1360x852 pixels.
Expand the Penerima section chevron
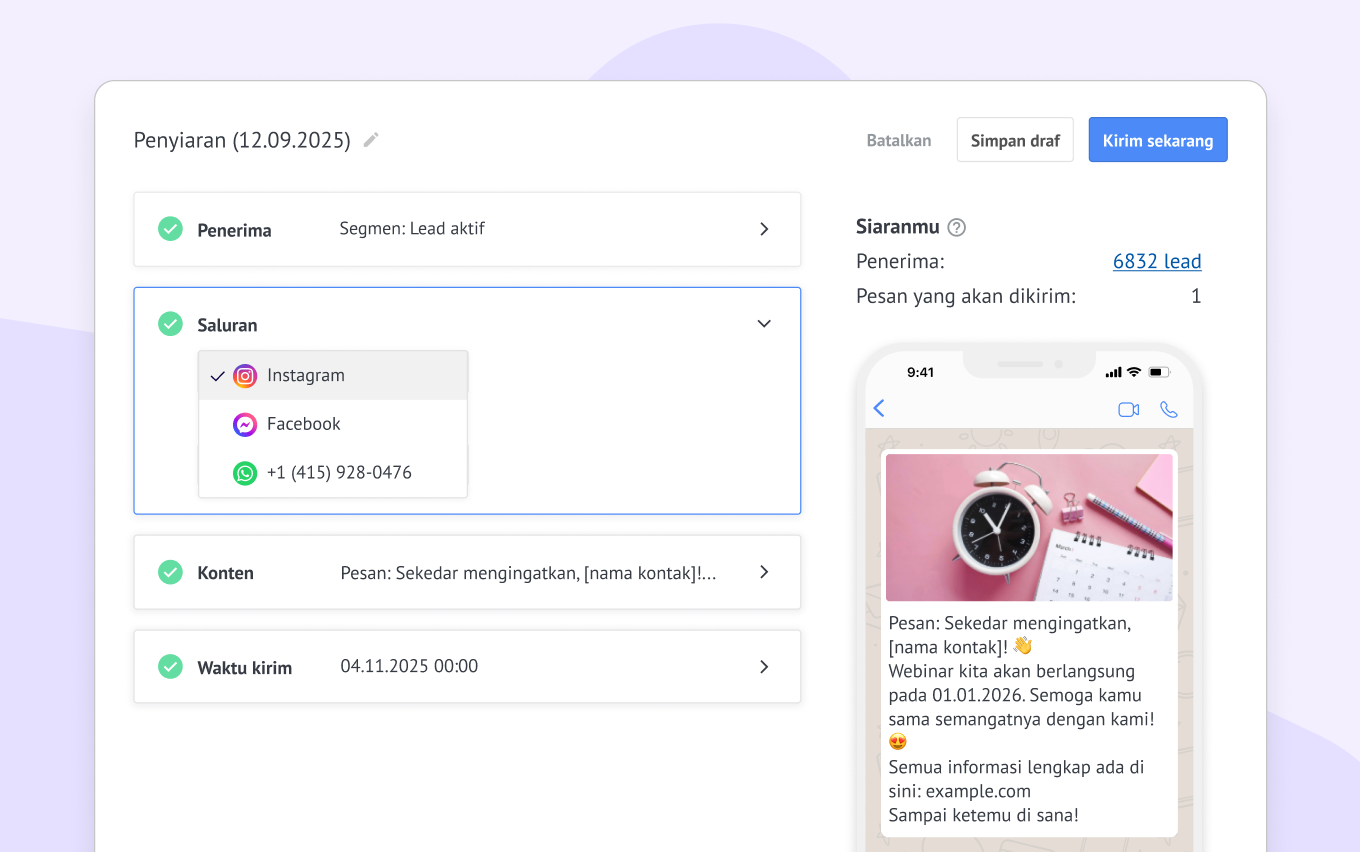[x=764, y=229]
